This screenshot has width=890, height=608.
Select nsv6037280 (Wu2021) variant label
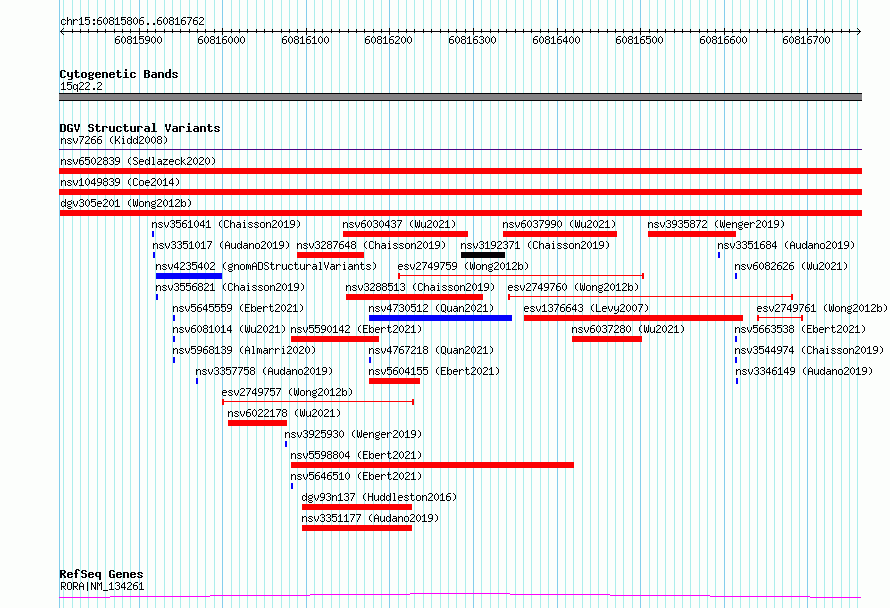tap(628, 329)
